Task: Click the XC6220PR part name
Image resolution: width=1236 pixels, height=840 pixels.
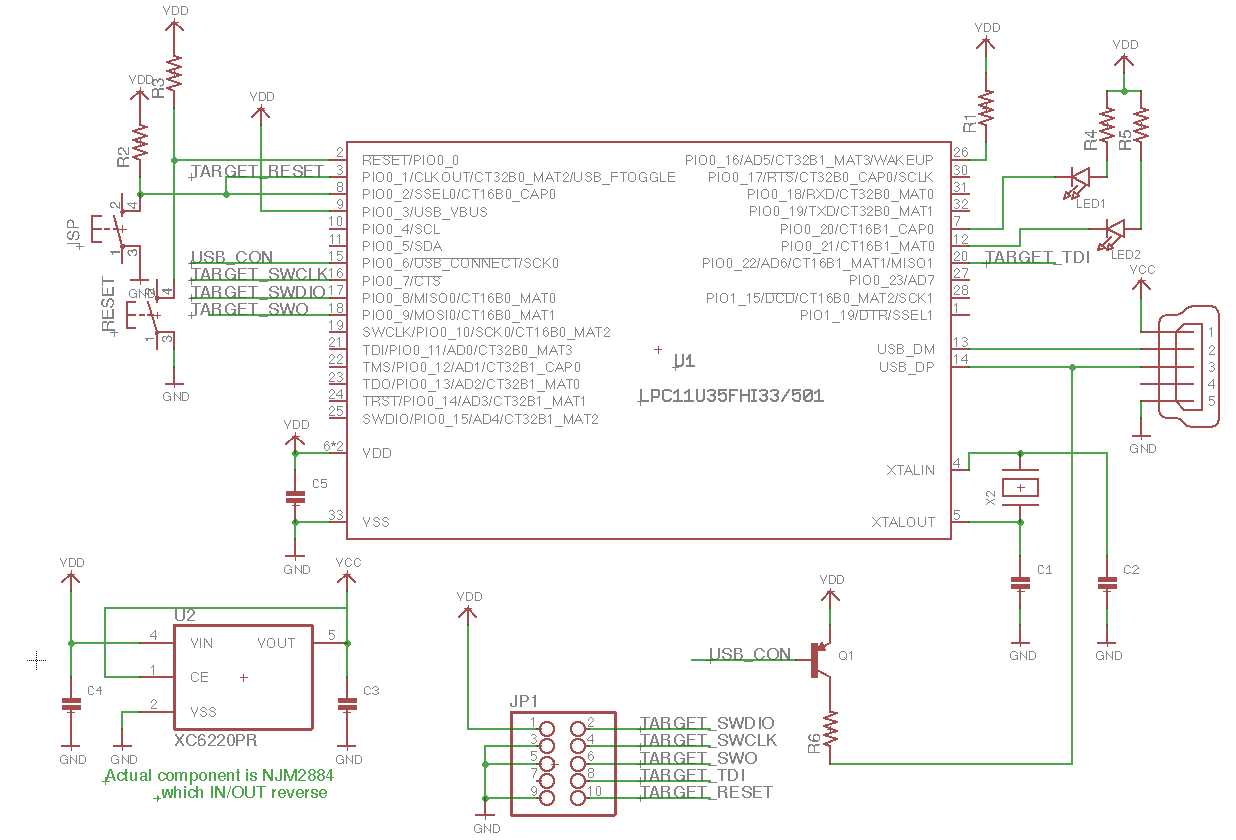Action: click(x=216, y=741)
